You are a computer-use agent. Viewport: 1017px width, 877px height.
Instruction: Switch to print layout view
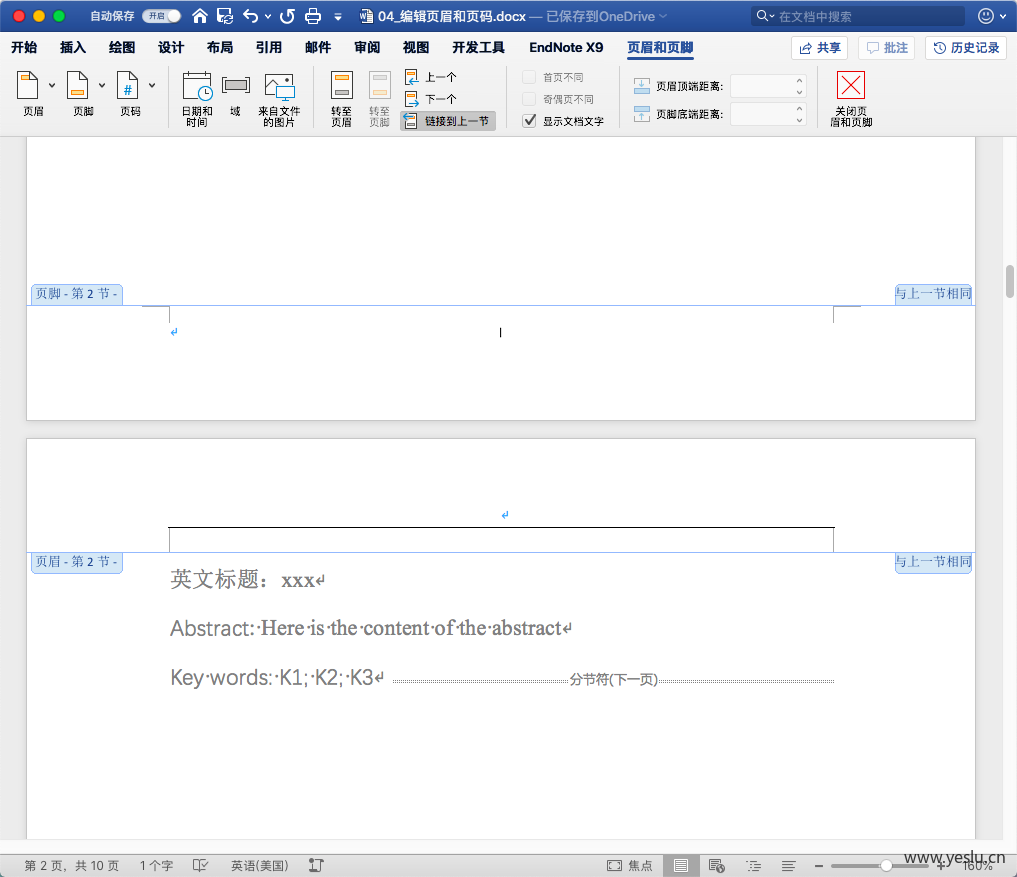click(680, 865)
